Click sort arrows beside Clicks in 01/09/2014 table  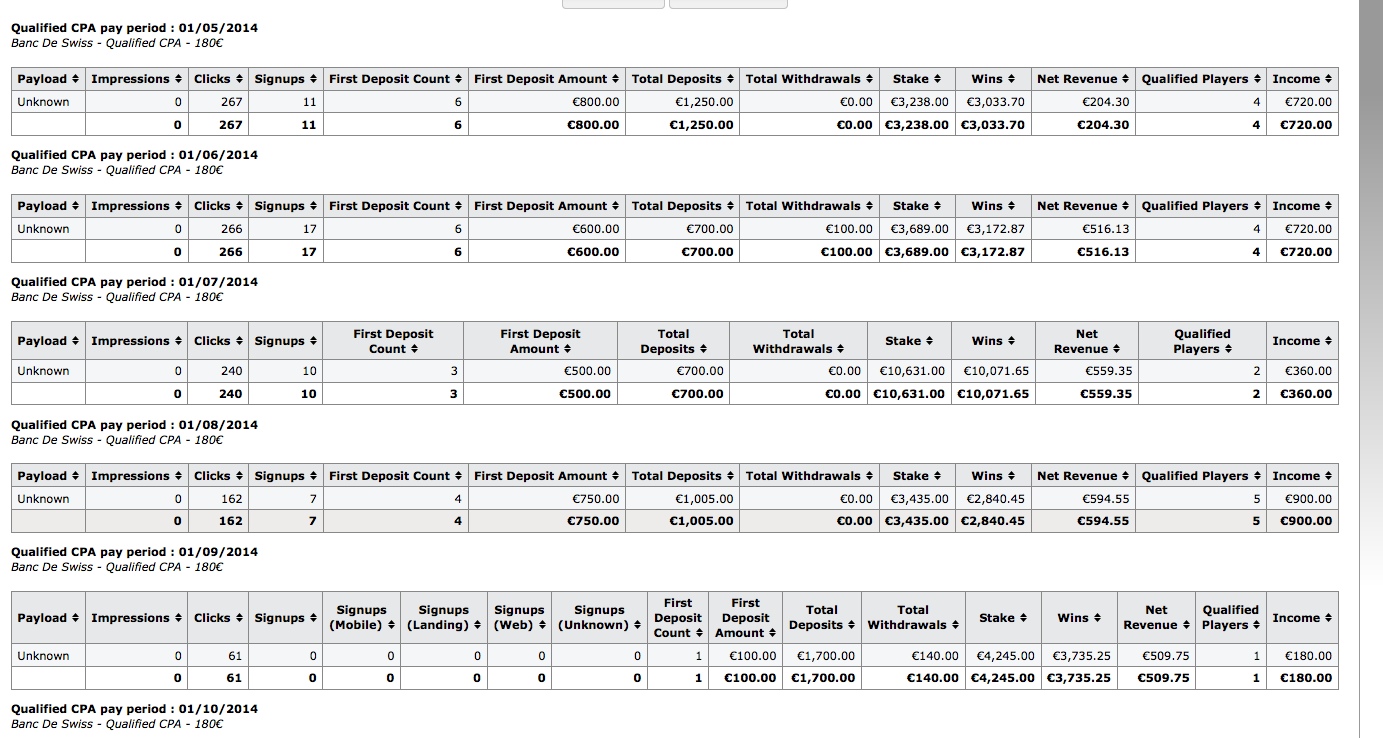[239, 618]
